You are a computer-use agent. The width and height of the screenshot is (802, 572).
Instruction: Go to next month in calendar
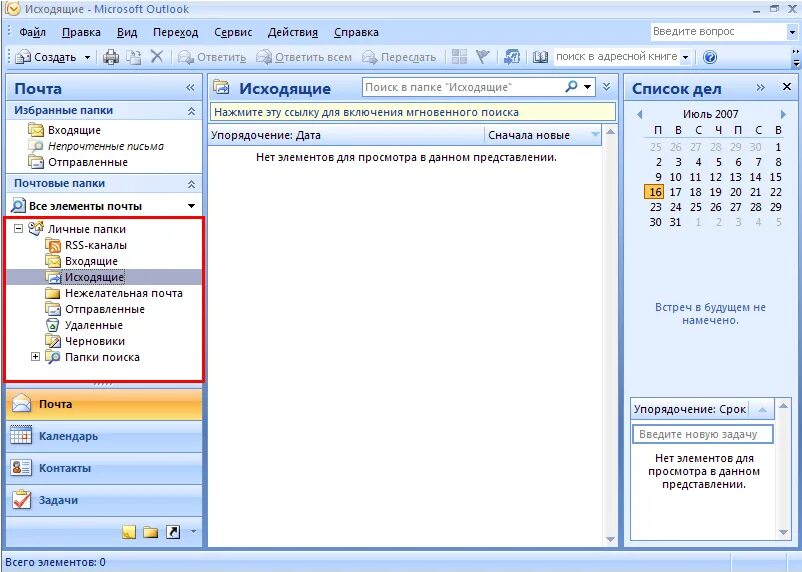tap(783, 114)
